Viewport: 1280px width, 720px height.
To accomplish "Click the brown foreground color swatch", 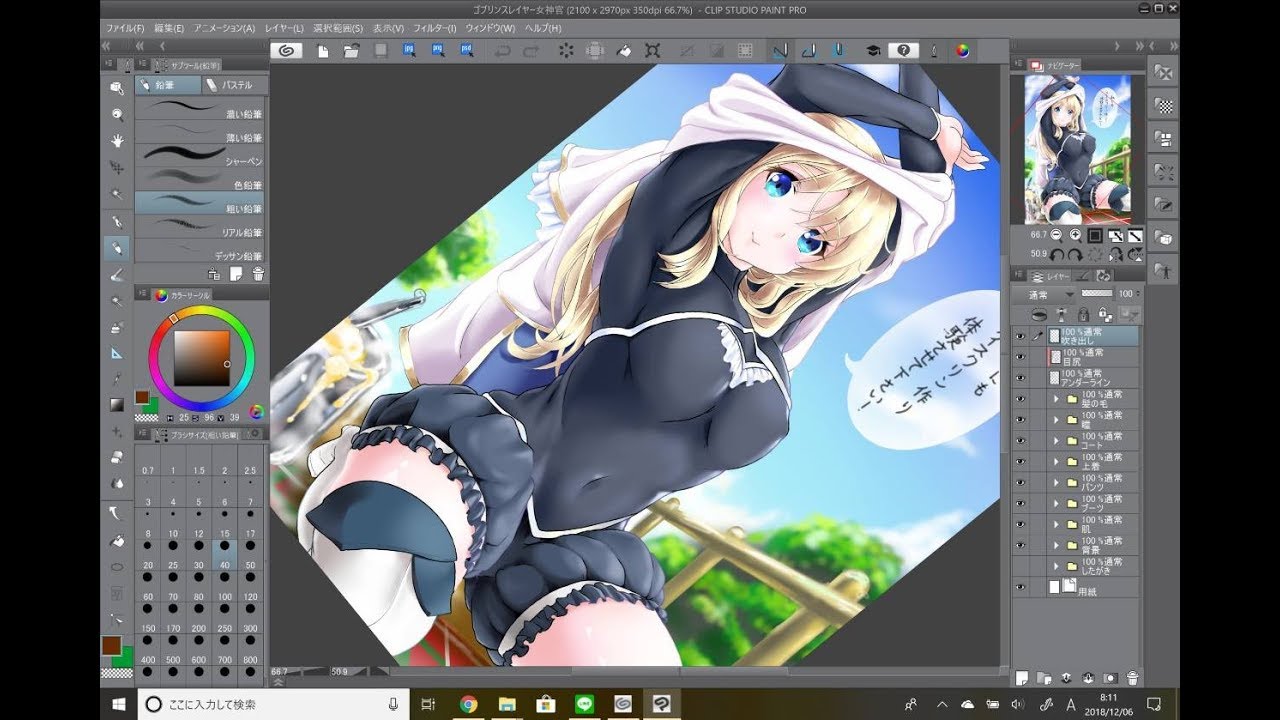I will pos(110,645).
